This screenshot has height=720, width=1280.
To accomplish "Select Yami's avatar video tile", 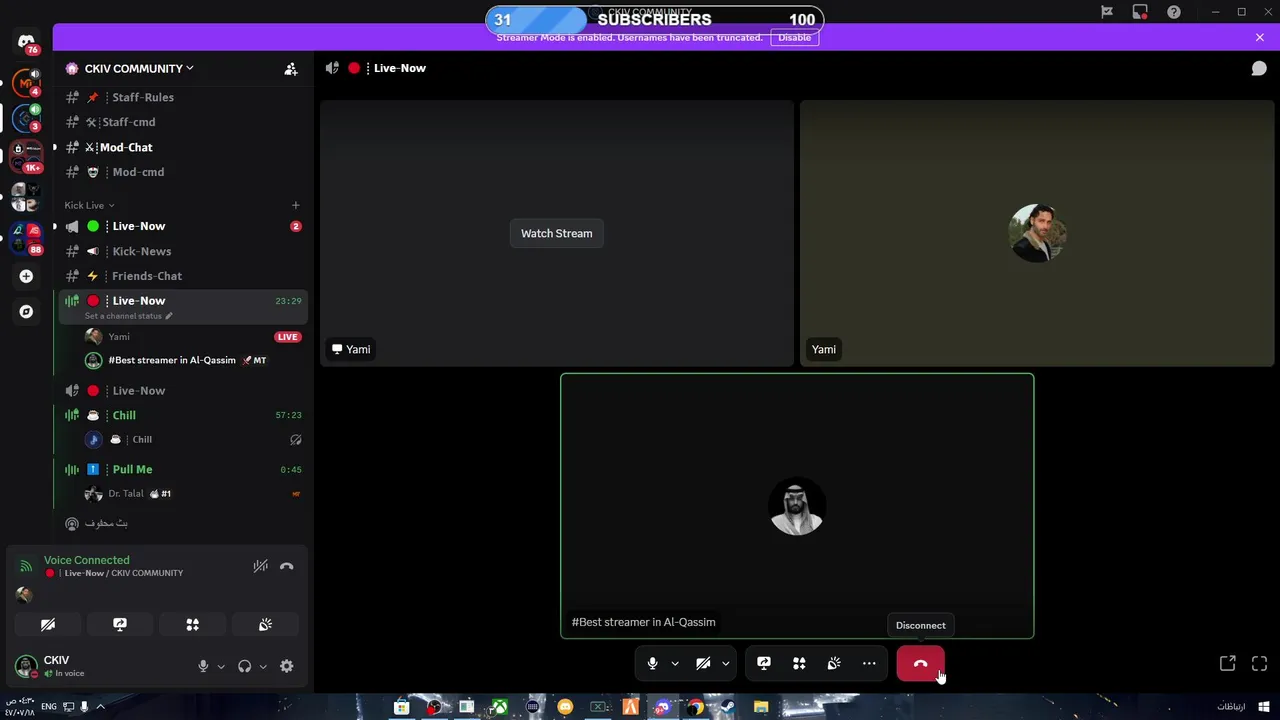I will (1037, 233).
